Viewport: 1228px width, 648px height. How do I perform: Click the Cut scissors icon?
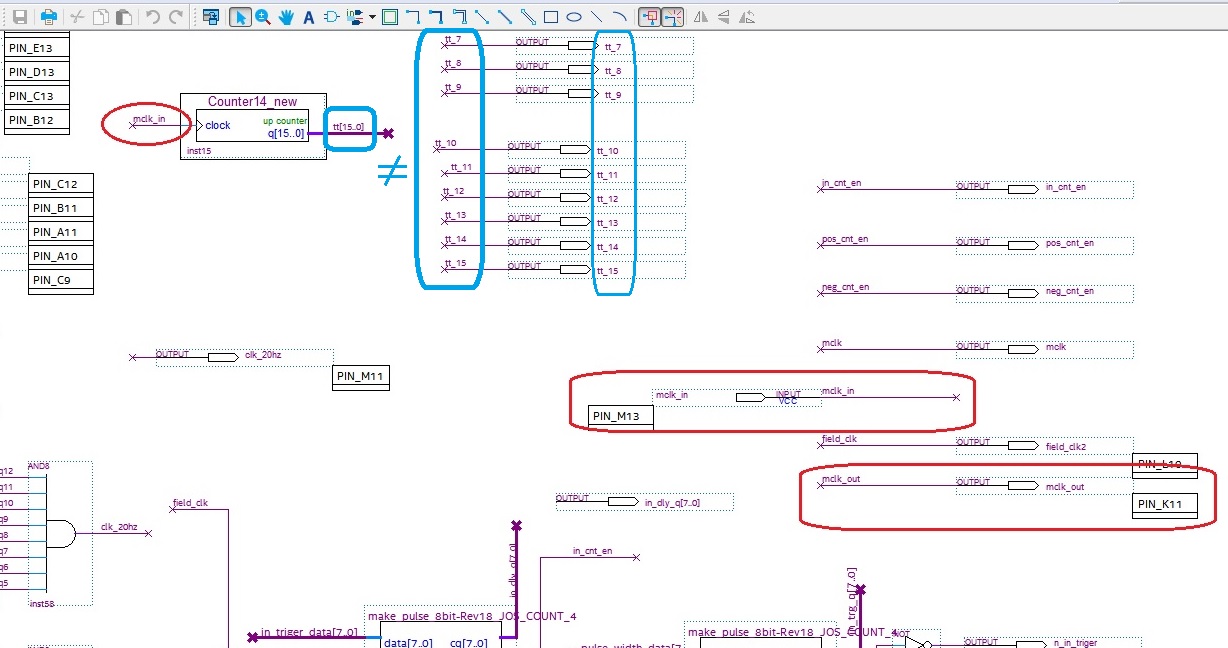(x=78, y=17)
